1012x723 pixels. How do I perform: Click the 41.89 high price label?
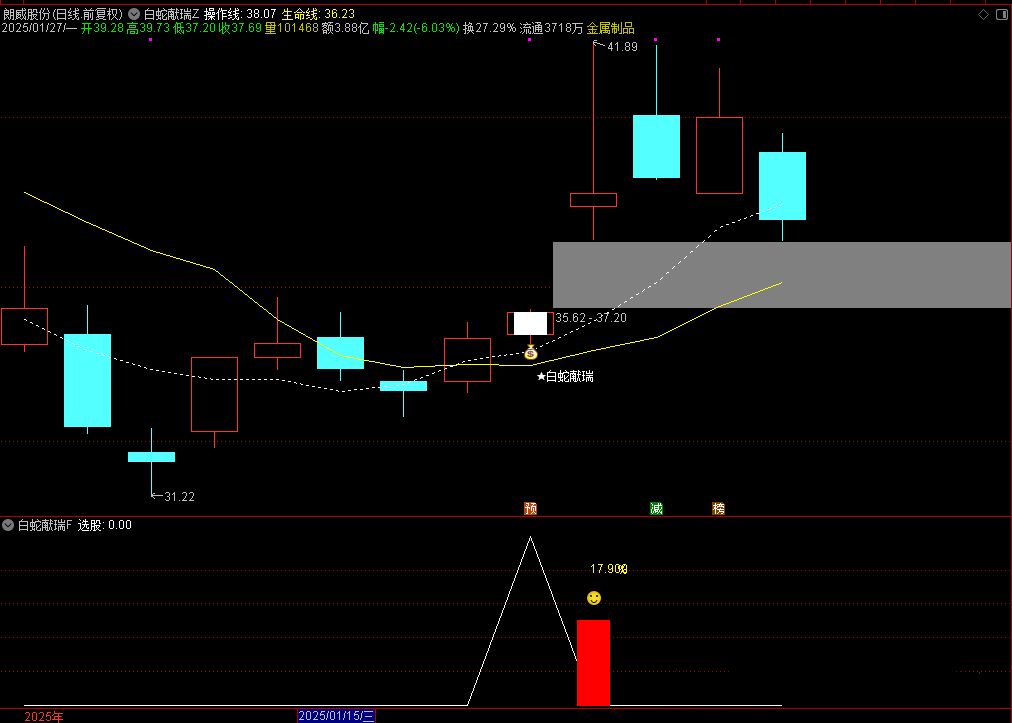tap(622, 47)
